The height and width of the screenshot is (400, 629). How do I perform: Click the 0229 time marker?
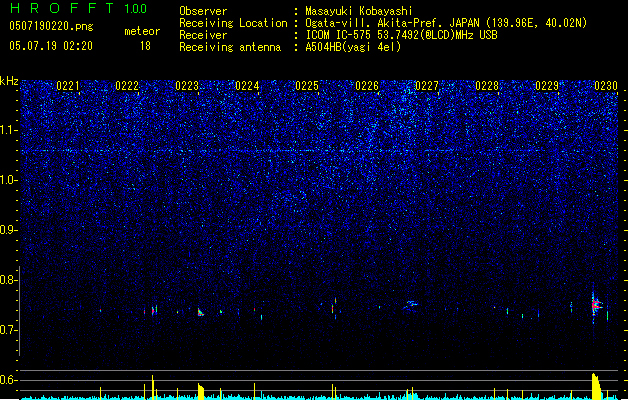[547, 86]
